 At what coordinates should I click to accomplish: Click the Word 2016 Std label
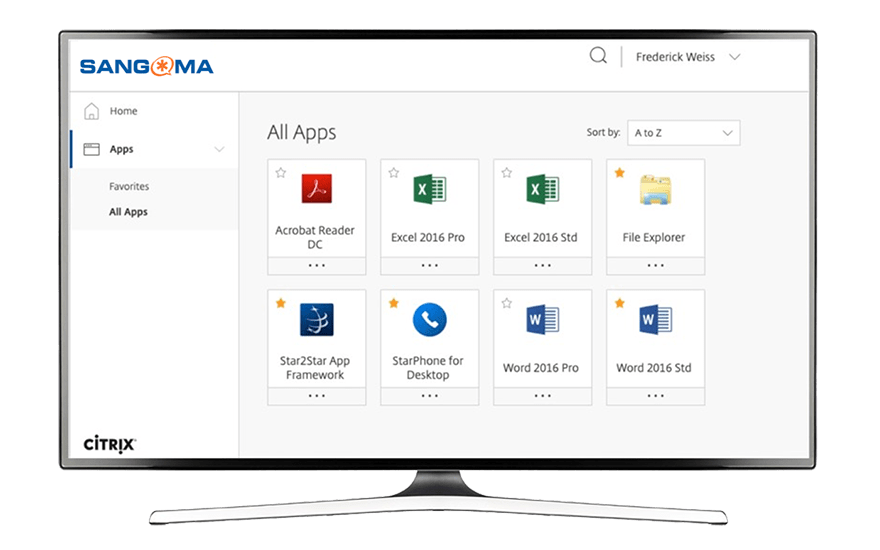pos(654,368)
